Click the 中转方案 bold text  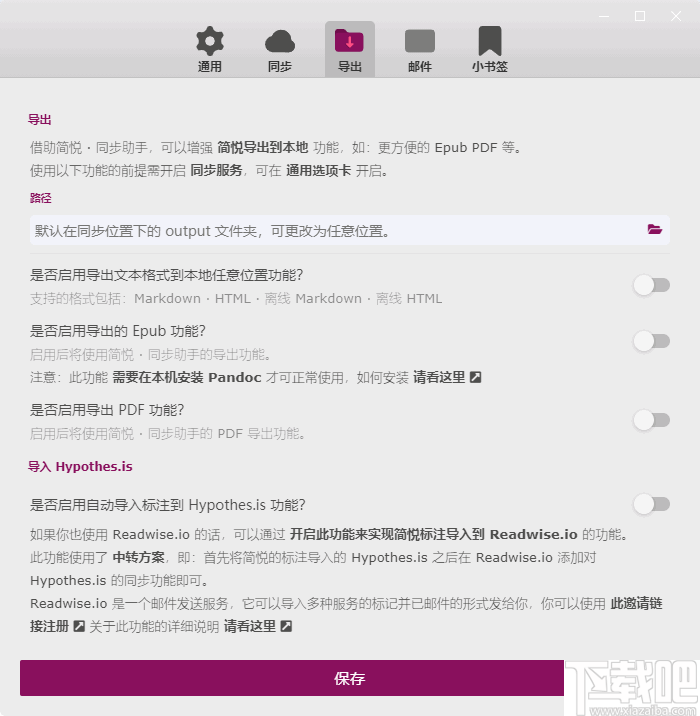coord(138,558)
